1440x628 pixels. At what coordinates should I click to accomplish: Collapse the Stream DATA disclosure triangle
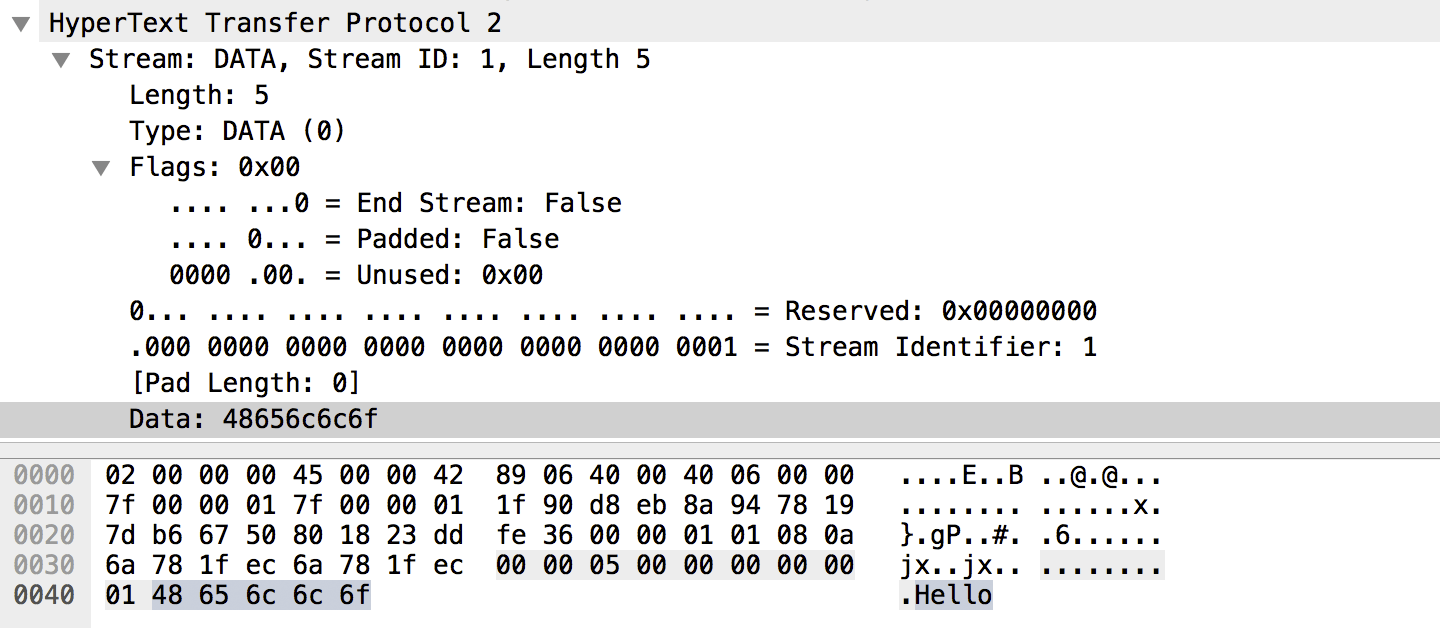point(62,60)
